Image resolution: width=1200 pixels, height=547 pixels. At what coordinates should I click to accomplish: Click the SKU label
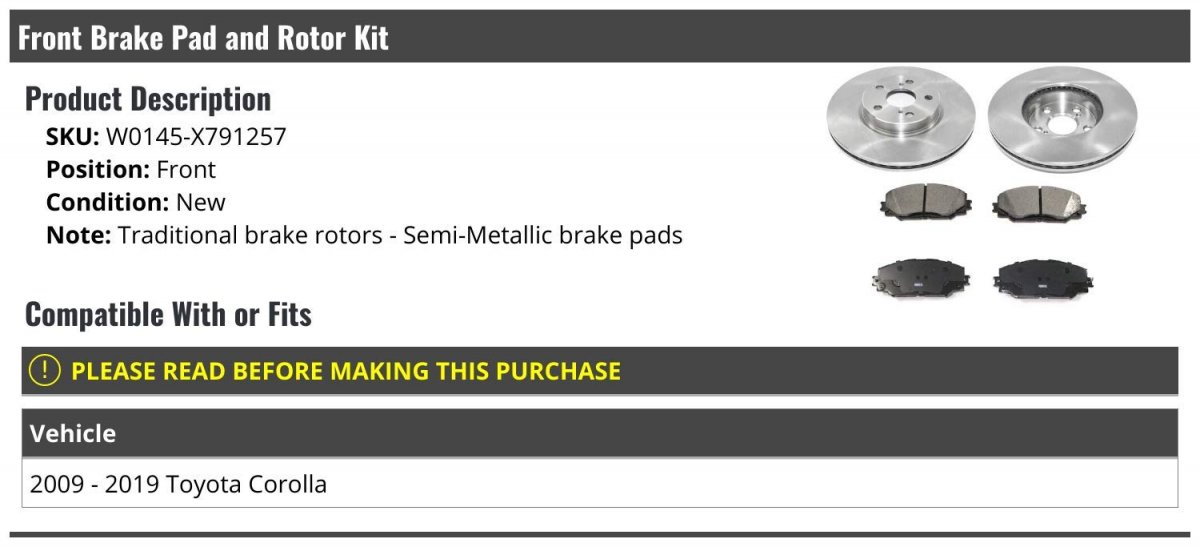coord(73,137)
